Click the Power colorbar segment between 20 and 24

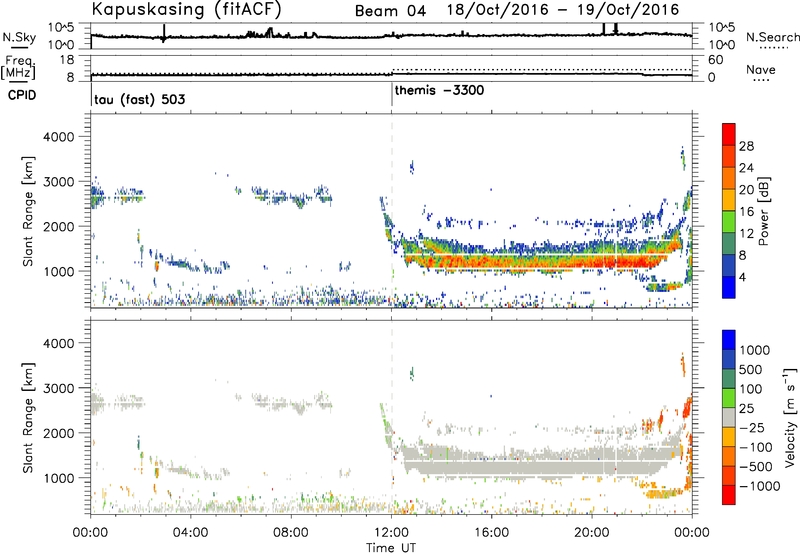pos(729,178)
